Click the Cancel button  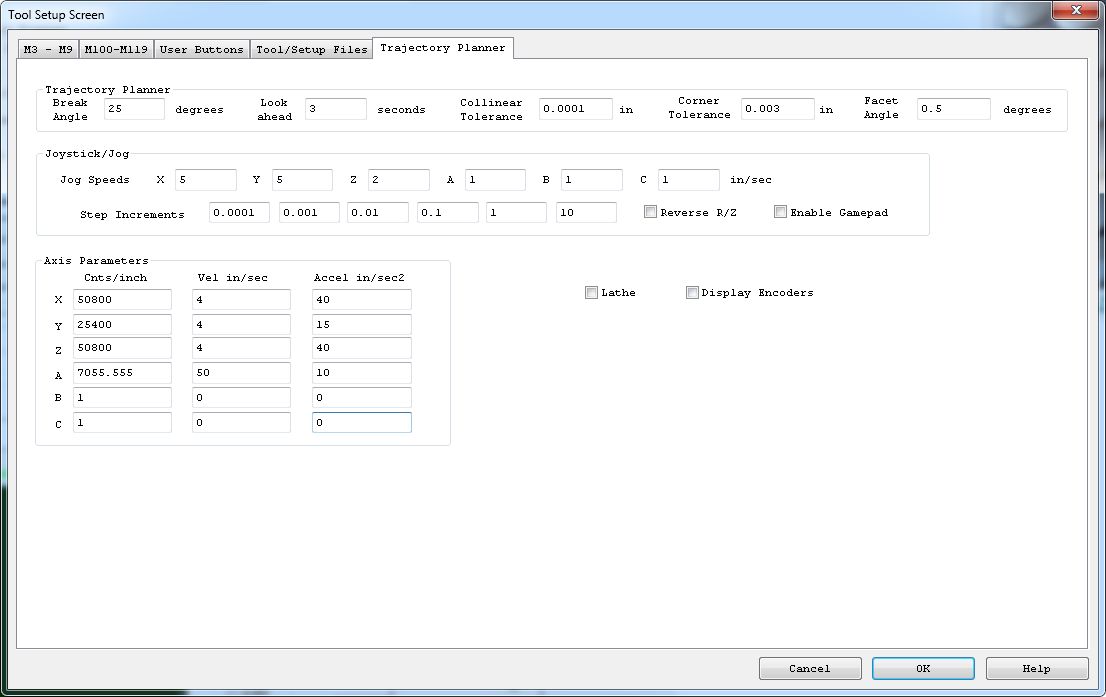pyautogui.click(x=810, y=668)
